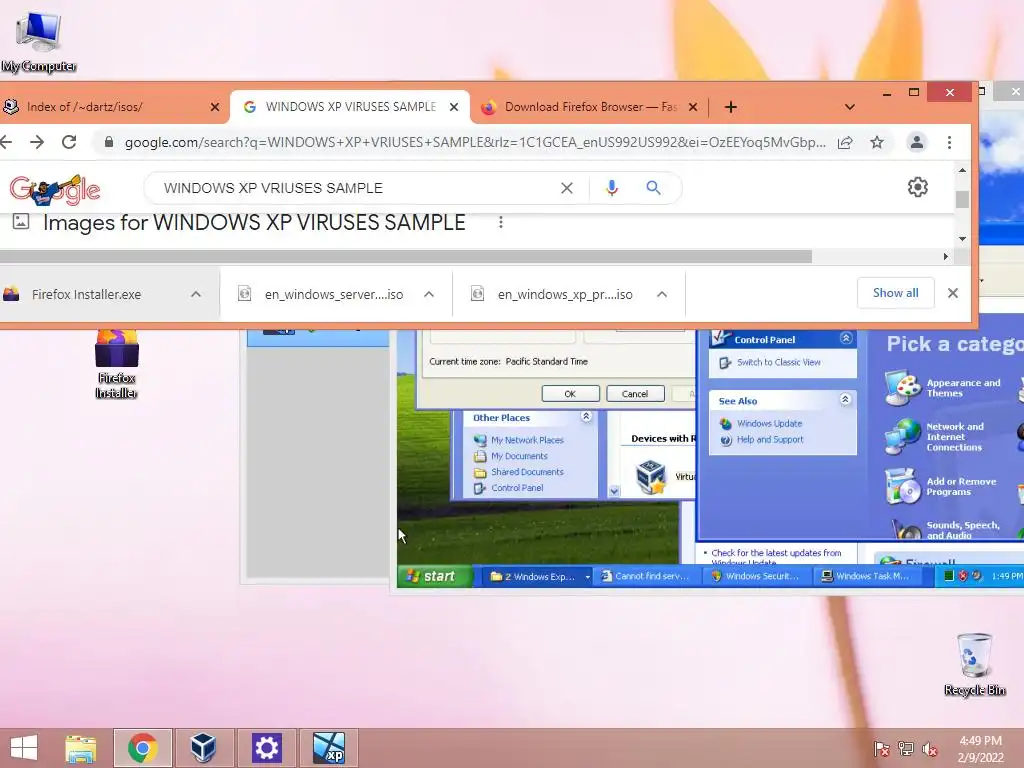
Task: Open Appearance and Themes category
Action: [x=944, y=387]
